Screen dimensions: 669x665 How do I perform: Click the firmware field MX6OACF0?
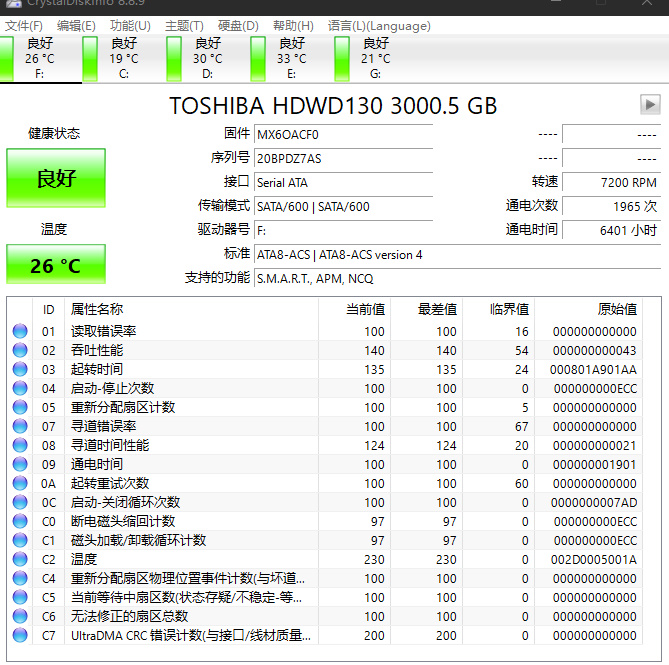coord(343,134)
